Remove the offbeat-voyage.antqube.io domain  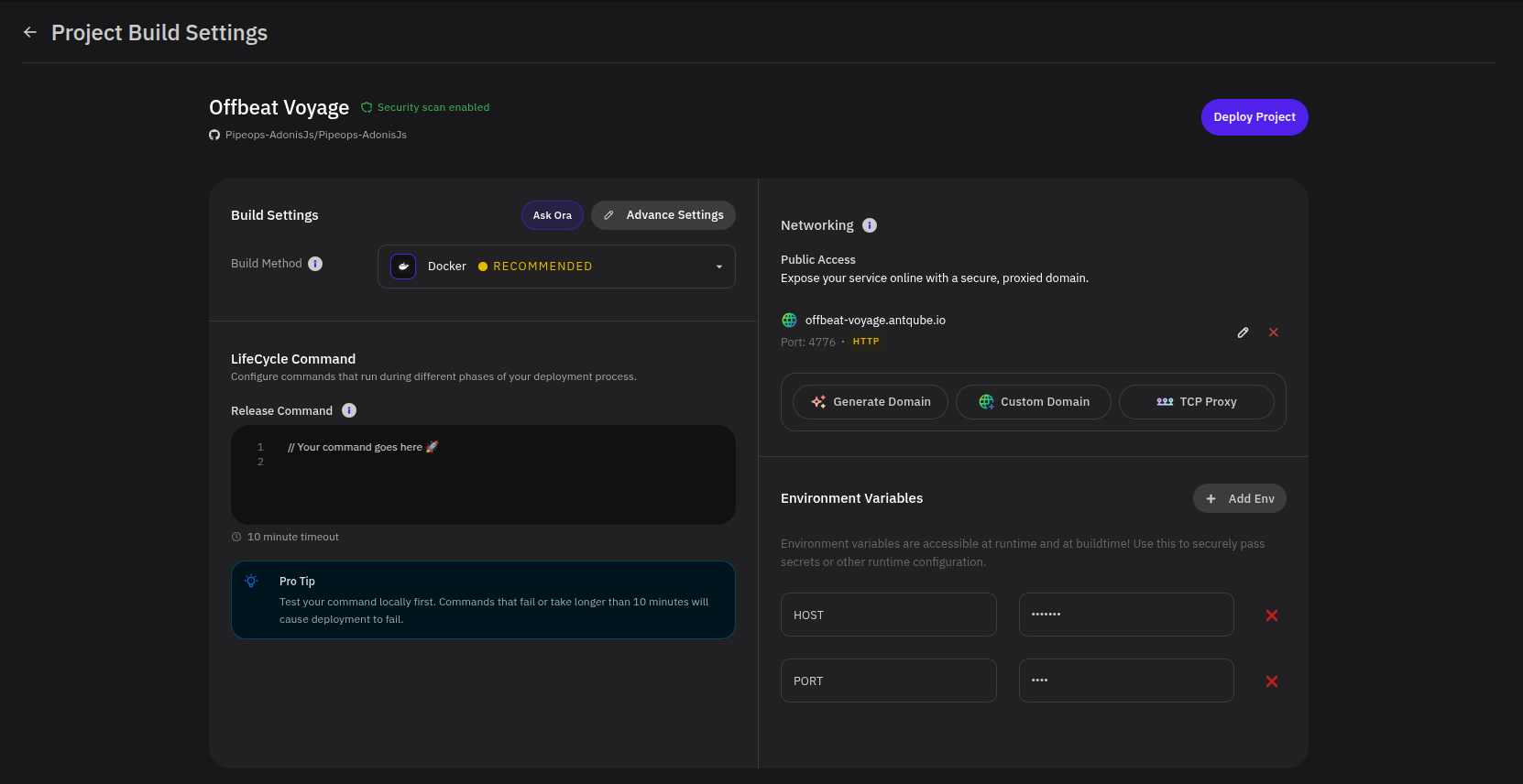point(1274,332)
